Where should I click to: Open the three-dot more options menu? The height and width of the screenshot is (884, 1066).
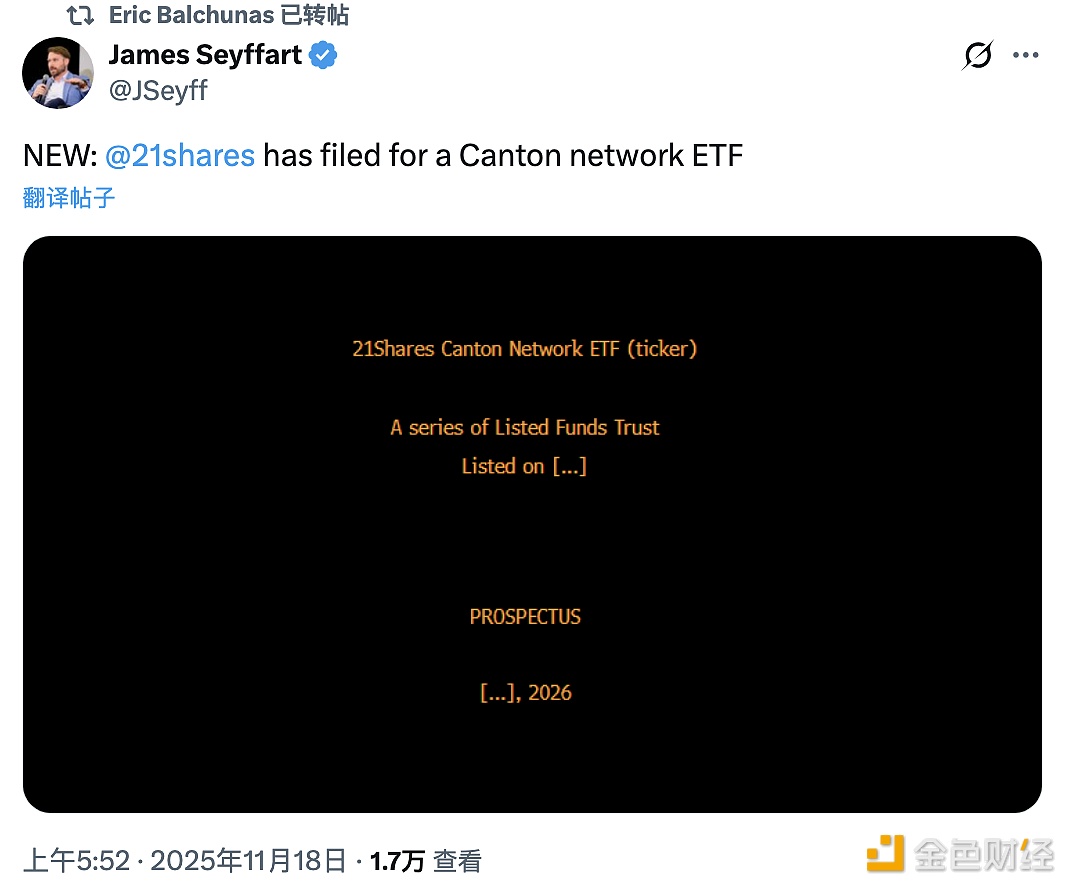pos(1026,55)
